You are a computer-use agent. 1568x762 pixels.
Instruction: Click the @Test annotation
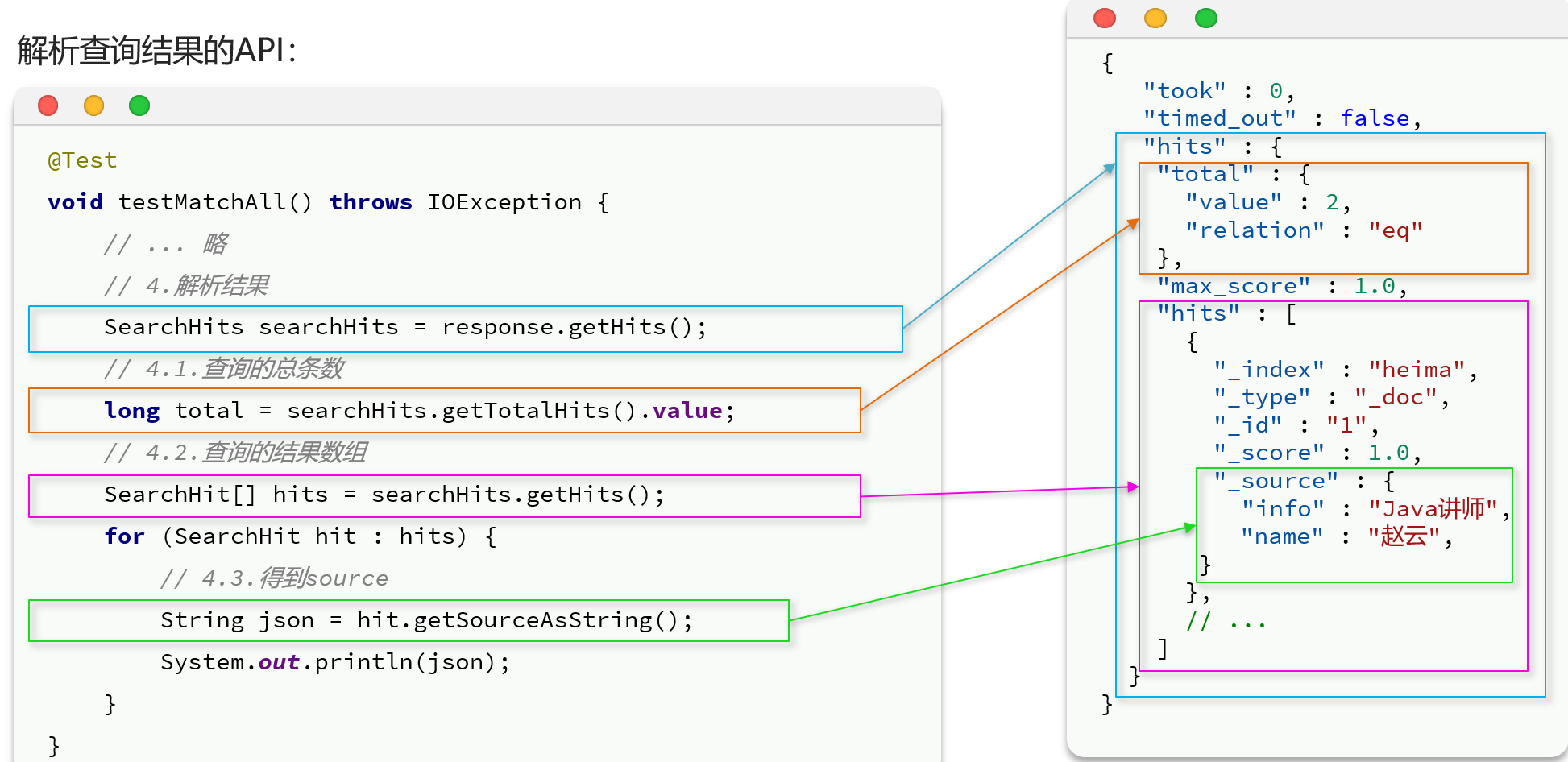[x=82, y=160]
